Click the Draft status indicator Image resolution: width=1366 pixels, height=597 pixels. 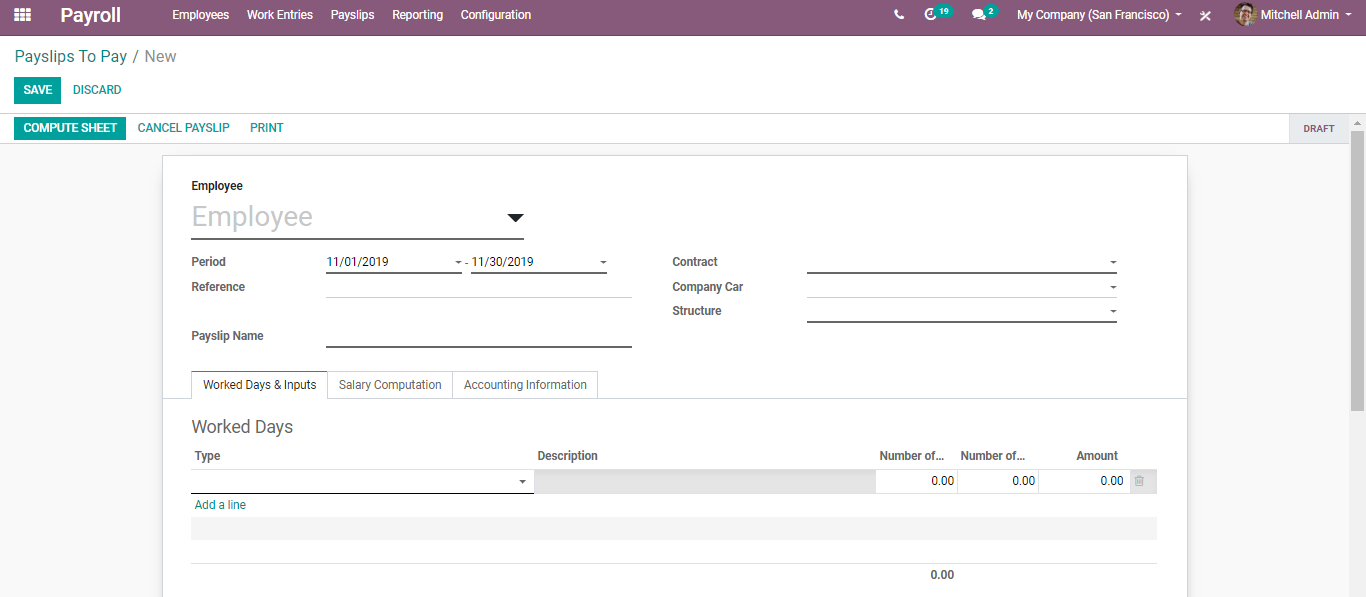click(x=1319, y=128)
